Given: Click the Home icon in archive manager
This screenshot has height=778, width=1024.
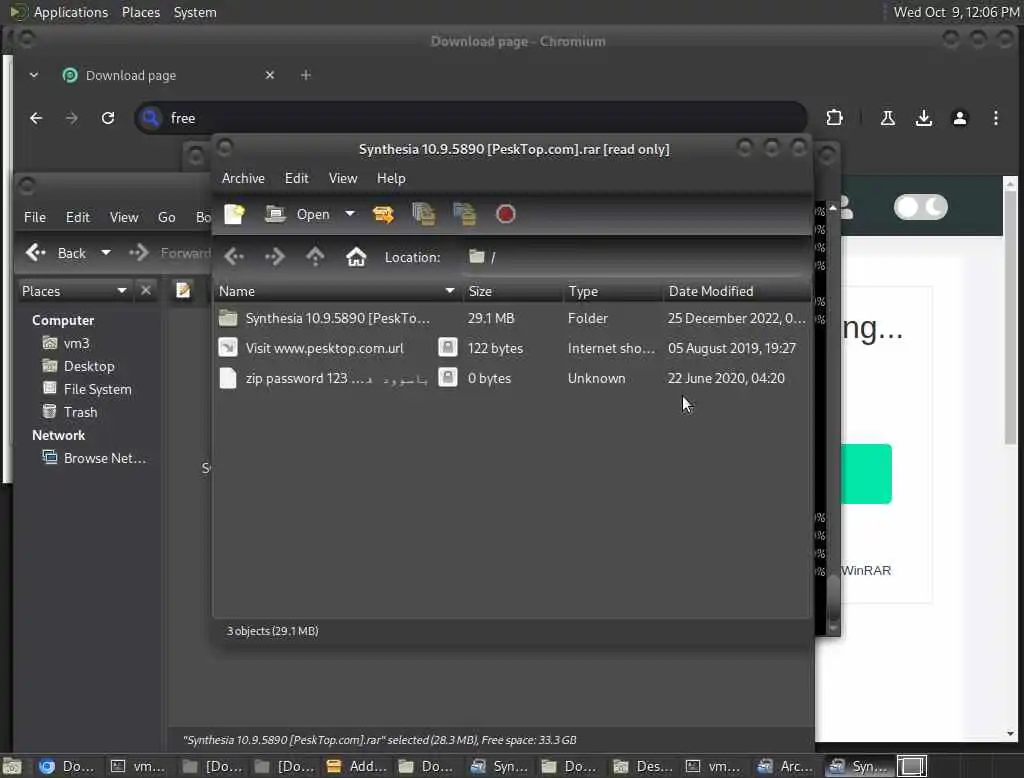Looking at the screenshot, I should [x=356, y=257].
